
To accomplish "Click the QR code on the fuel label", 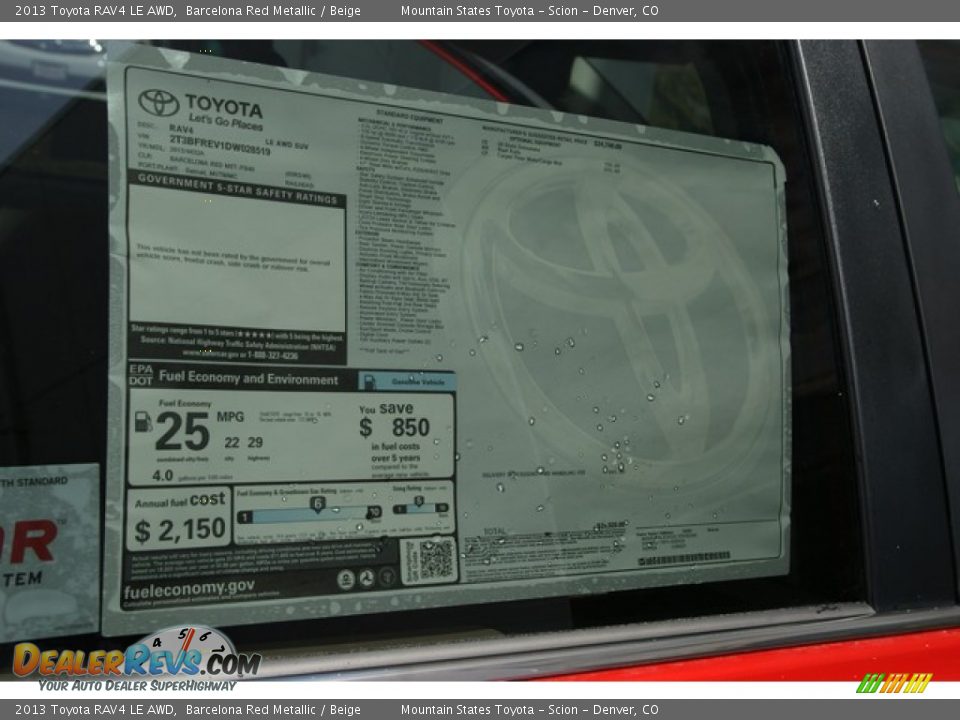I will (436, 559).
